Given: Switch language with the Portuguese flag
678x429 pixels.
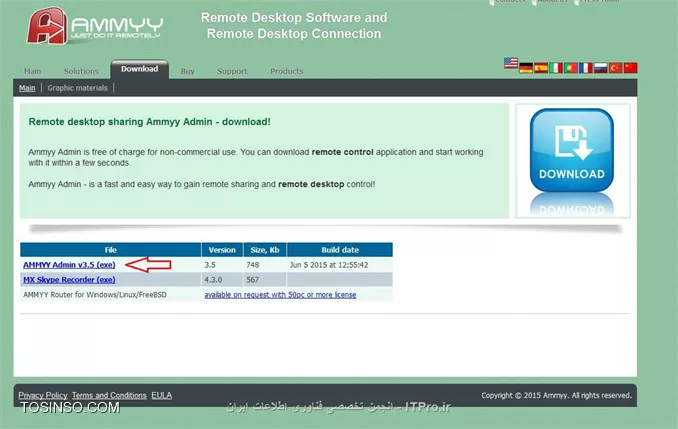Looking at the screenshot, I should [x=571, y=68].
